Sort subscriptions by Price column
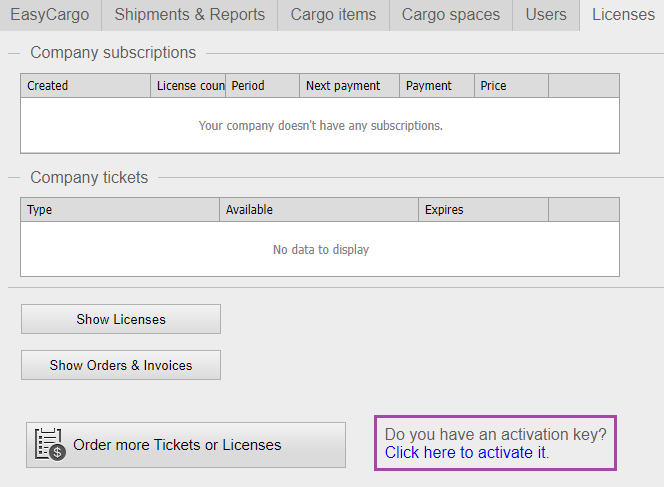This screenshot has width=664, height=487. (x=511, y=86)
